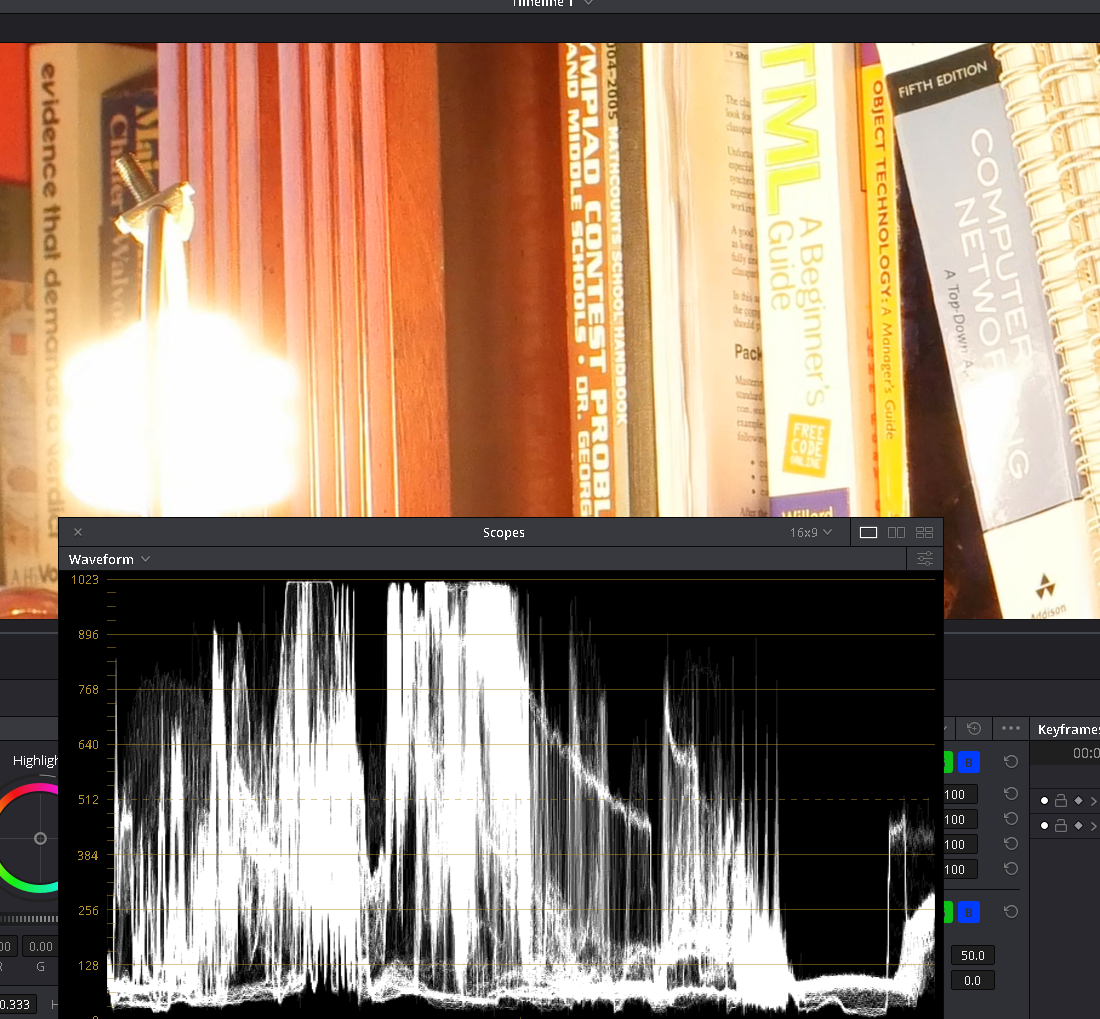
Task: Close the Scopes window
Action: click(78, 532)
